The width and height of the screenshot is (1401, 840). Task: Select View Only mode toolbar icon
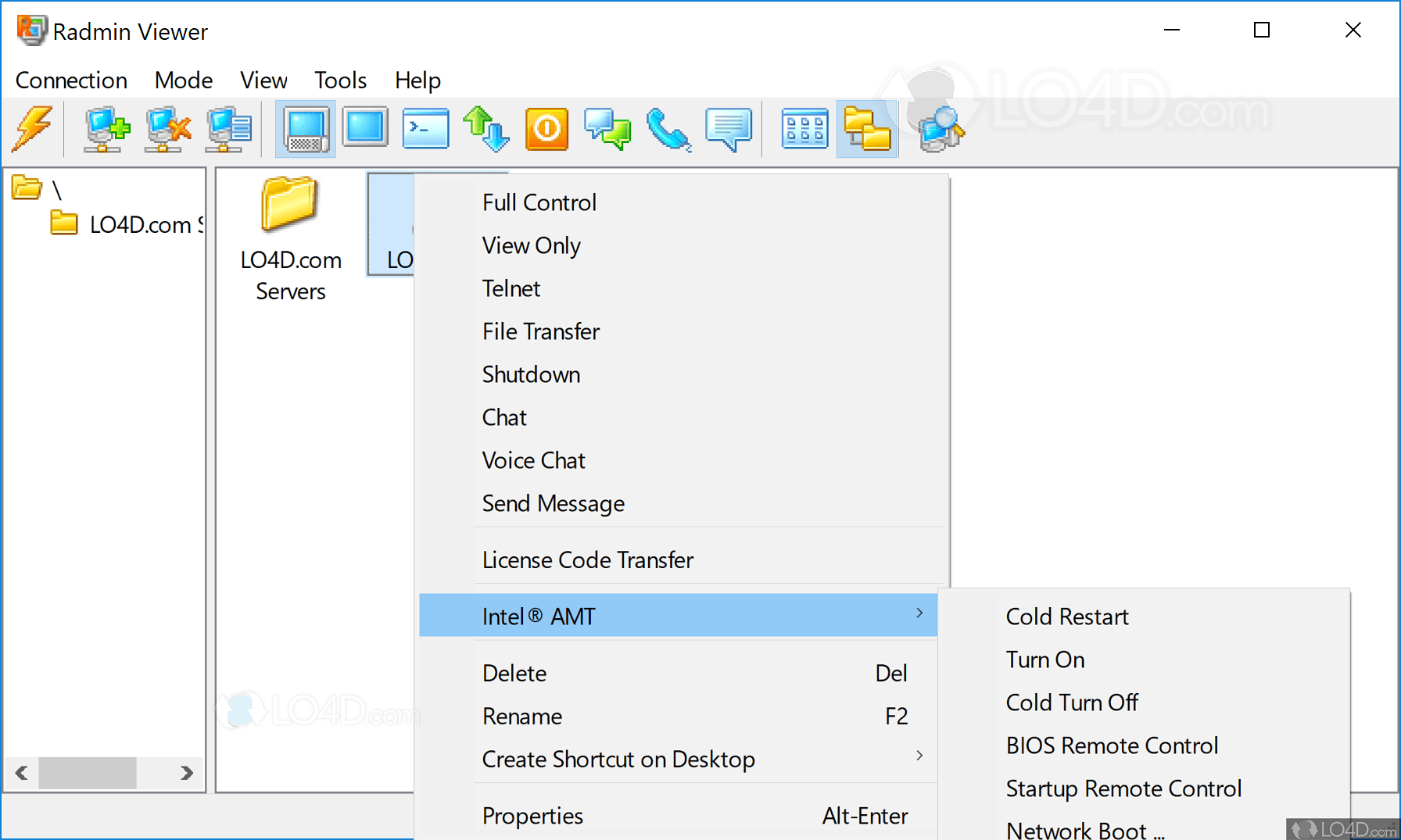click(365, 127)
